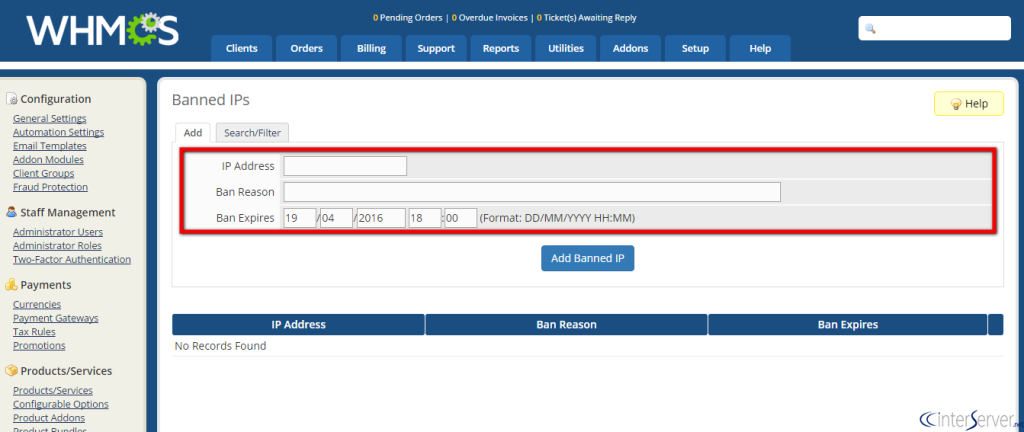Open Ticket(s) Awaiting Reply link

pyautogui.click(x=586, y=18)
